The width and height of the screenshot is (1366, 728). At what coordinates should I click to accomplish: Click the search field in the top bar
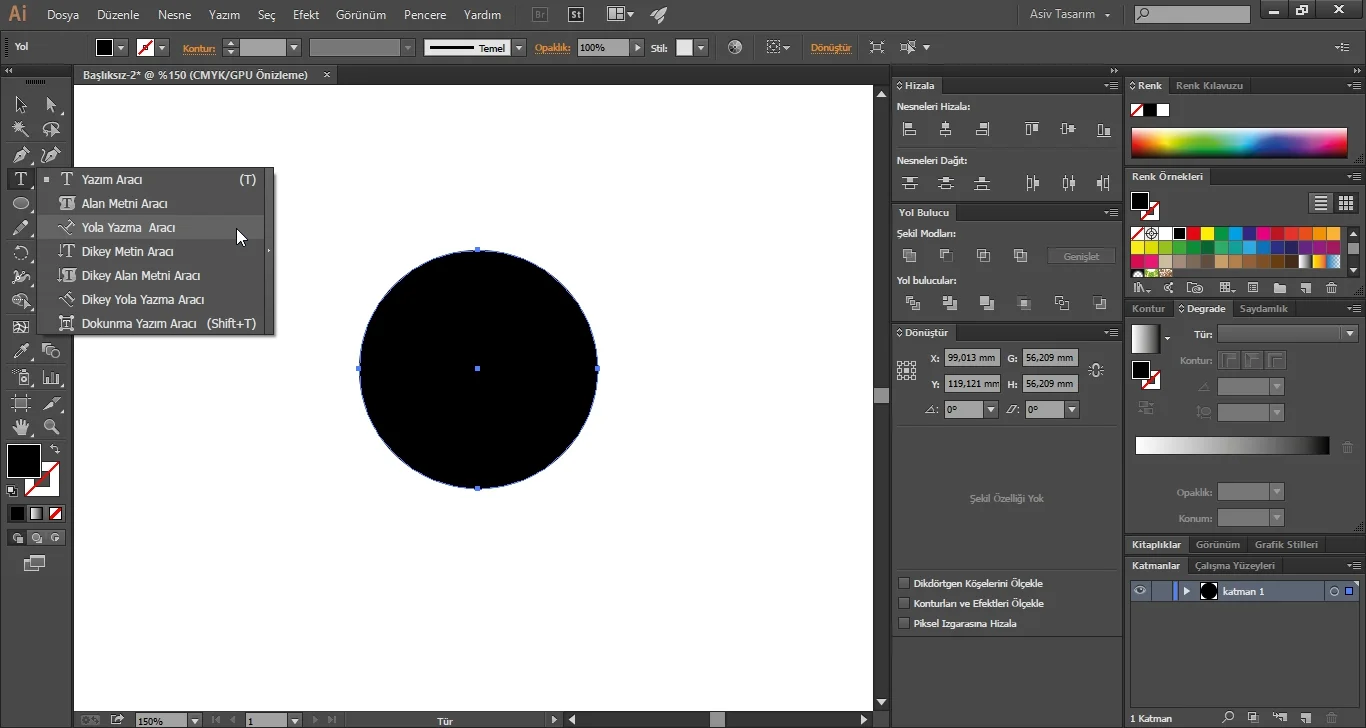coord(1193,15)
